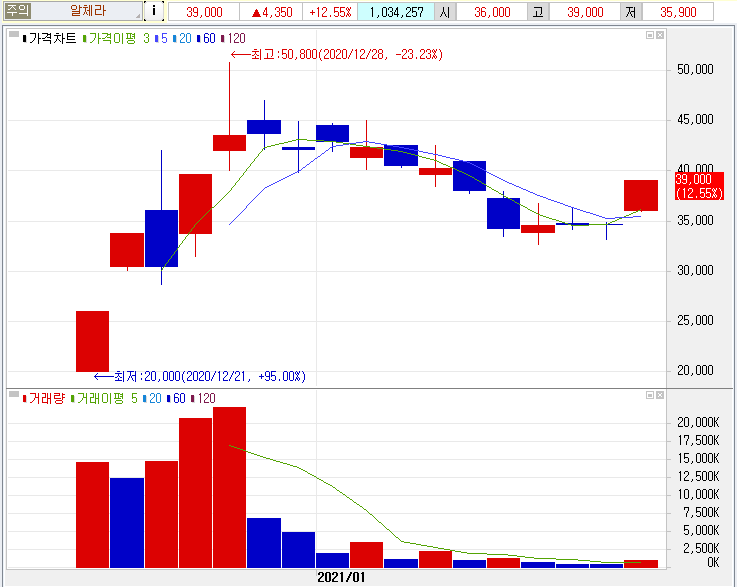The height and width of the screenshot is (587, 737).
Task: Click the 20,000K volume axis label
Action: [x=698, y=423]
